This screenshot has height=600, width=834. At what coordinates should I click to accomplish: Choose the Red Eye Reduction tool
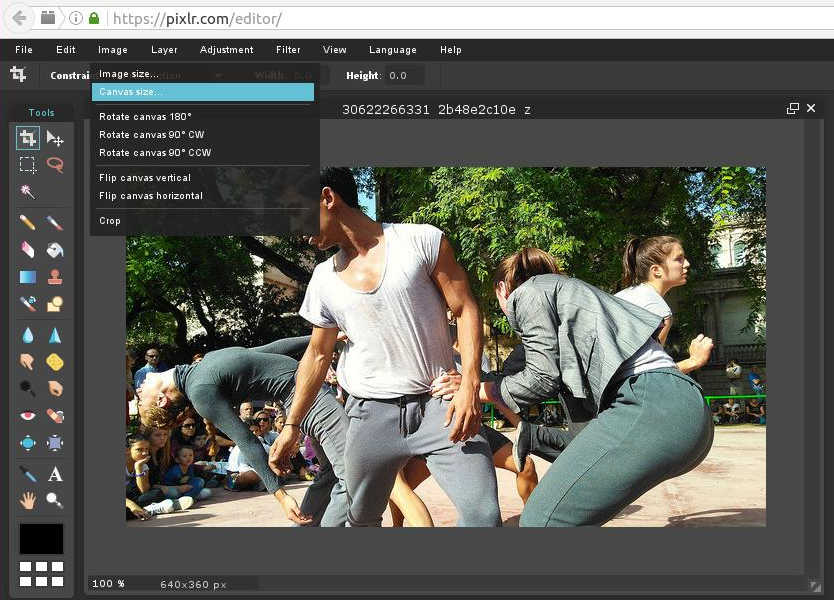point(28,415)
